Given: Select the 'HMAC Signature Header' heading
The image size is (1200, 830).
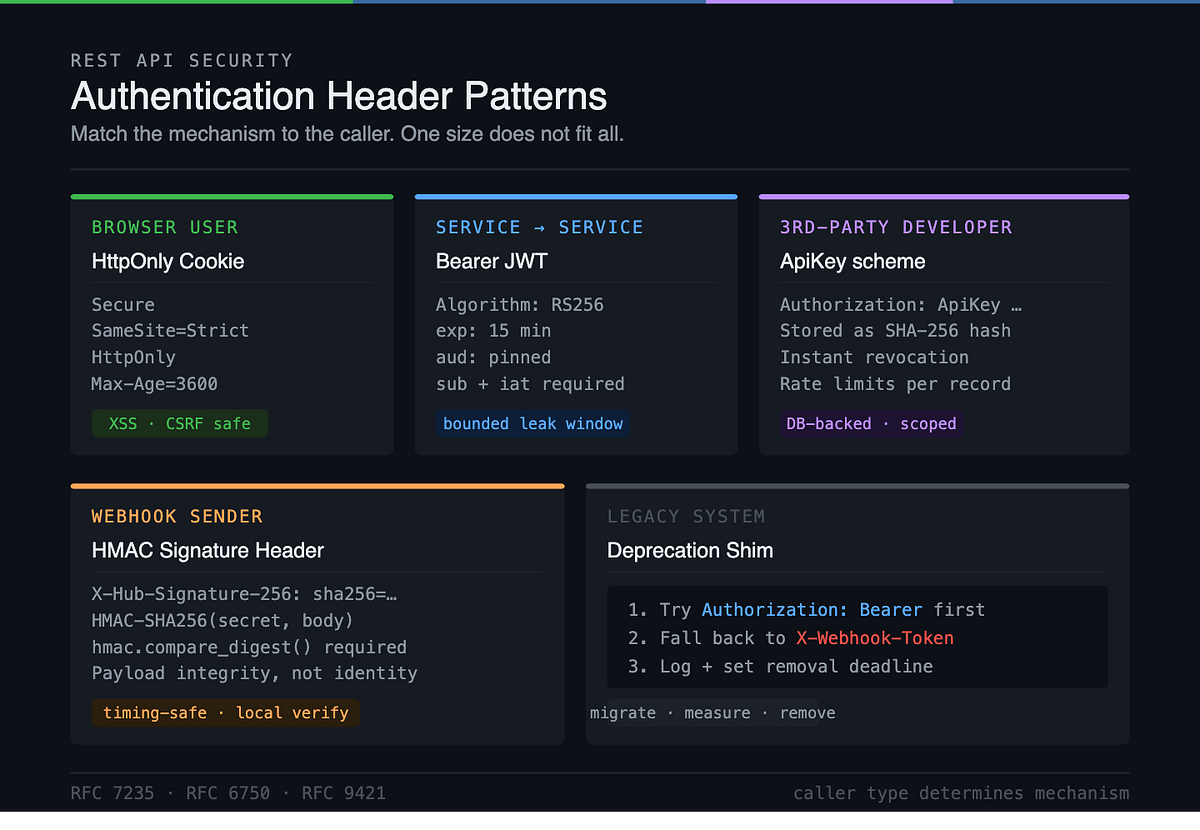Looking at the screenshot, I should pos(208,551).
